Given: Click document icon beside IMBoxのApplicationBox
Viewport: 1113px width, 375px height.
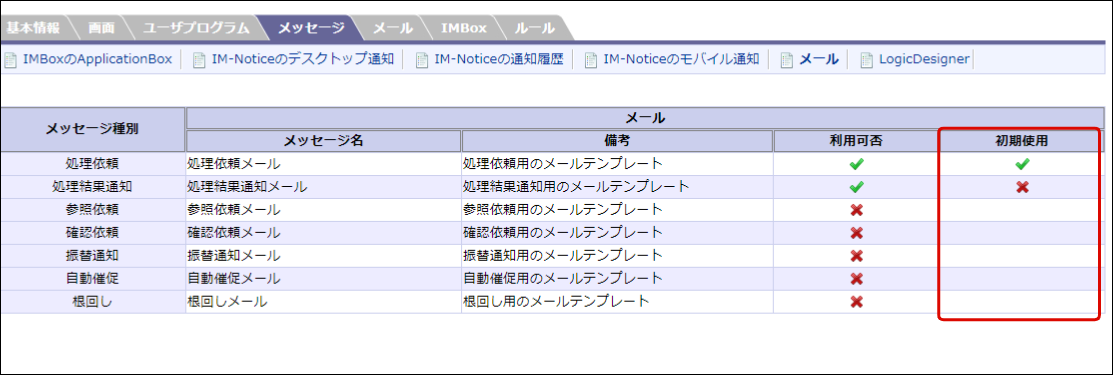Looking at the screenshot, I should point(10,60).
